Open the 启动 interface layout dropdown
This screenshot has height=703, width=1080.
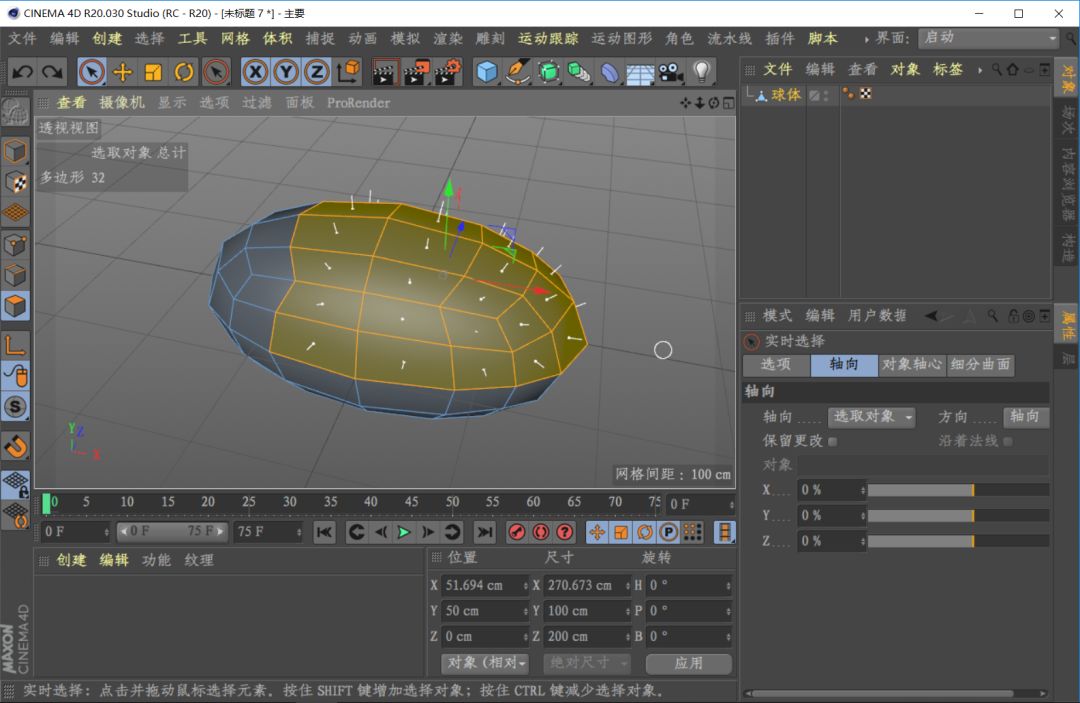click(x=989, y=38)
